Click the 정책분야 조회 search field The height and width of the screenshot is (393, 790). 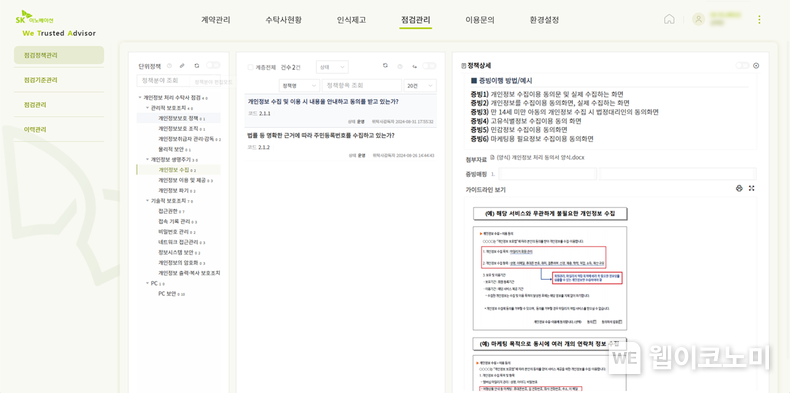point(179,81)
